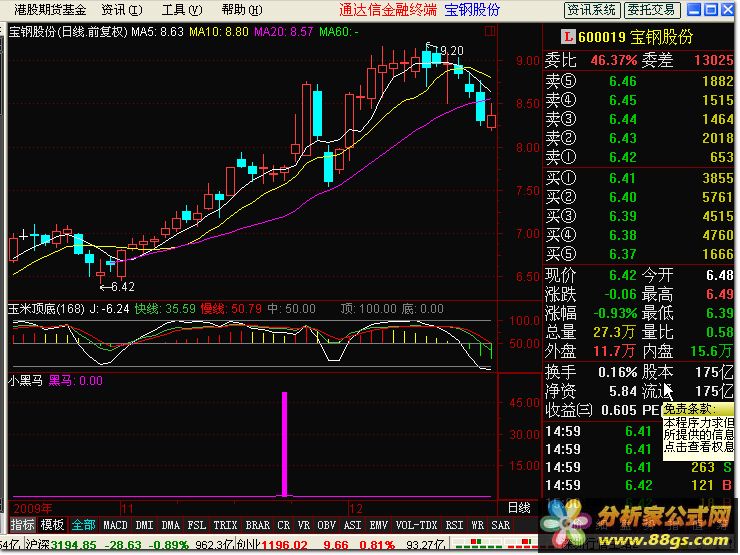Click the 换手 0.16% field
Image resolution: width=740 pixels, height=555 pixels.
[591, 372]
